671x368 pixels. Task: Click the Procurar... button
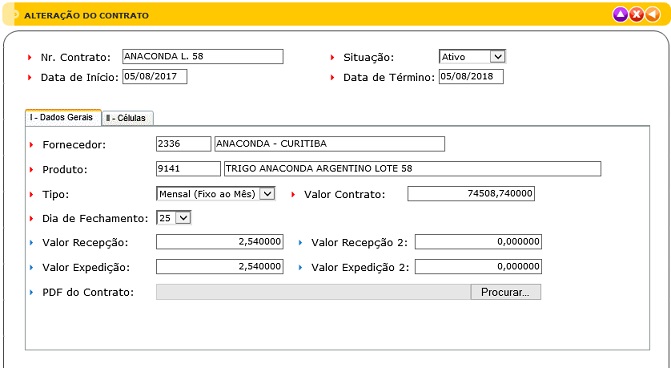505,292
